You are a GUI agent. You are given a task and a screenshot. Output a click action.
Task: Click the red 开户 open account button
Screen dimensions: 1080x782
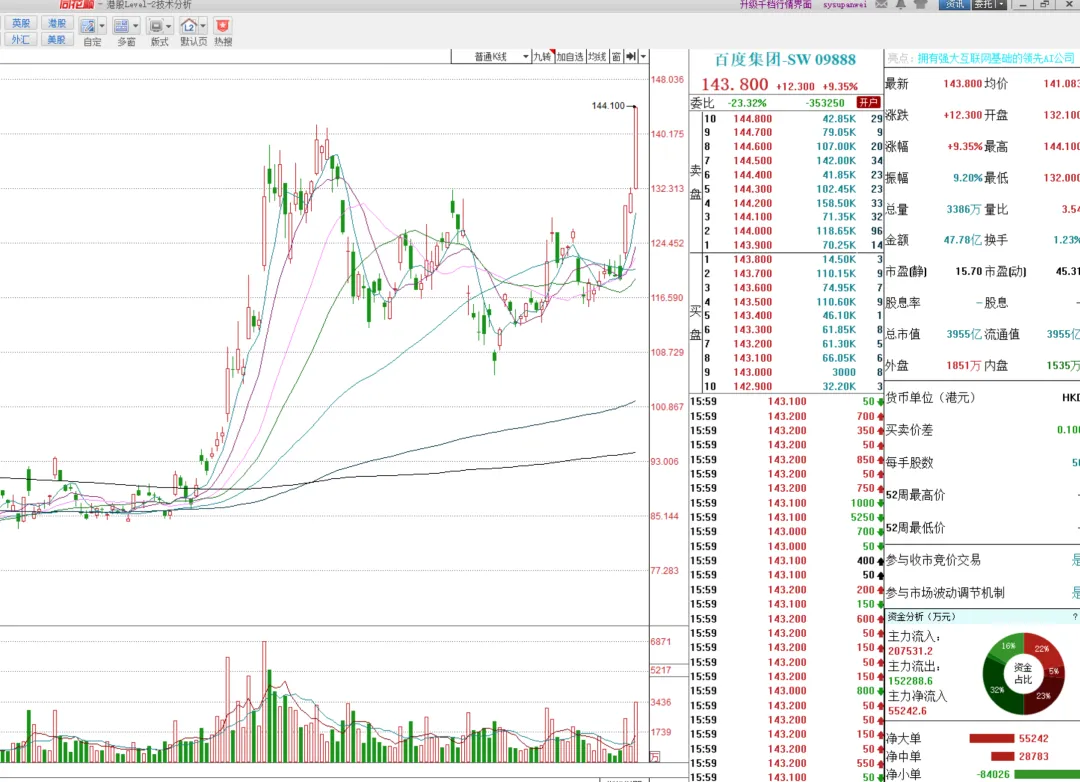coord(868,102)
